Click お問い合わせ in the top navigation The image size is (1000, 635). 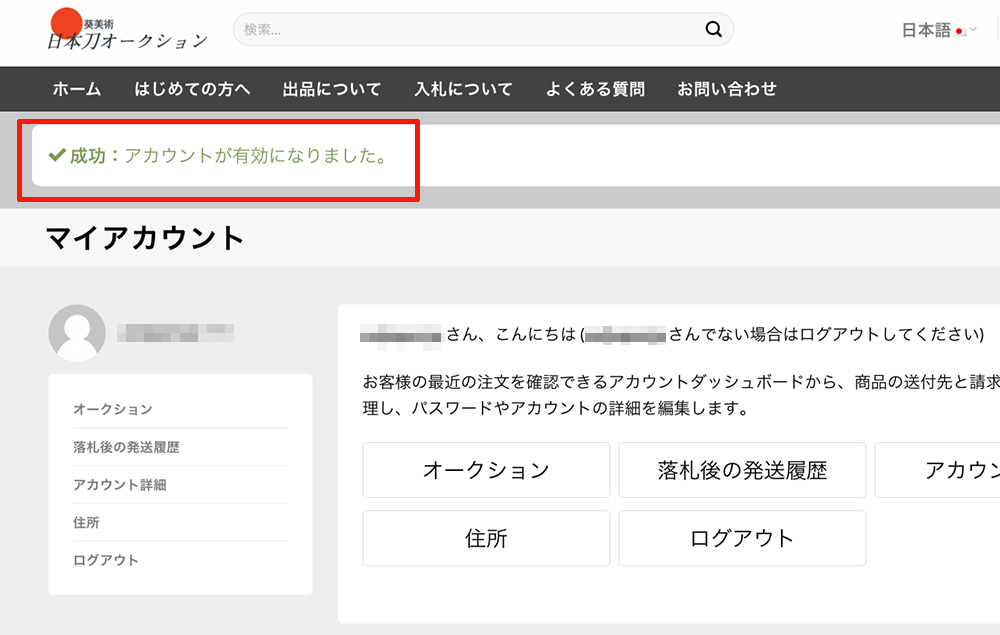point(727,89)
